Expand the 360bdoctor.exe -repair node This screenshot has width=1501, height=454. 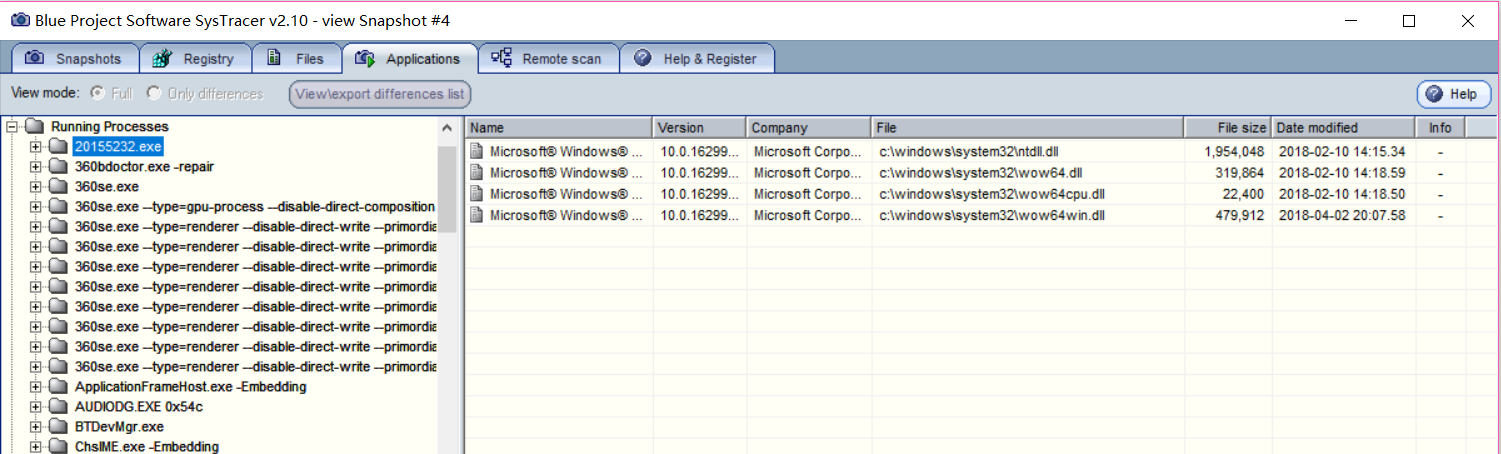pos(36,167)
